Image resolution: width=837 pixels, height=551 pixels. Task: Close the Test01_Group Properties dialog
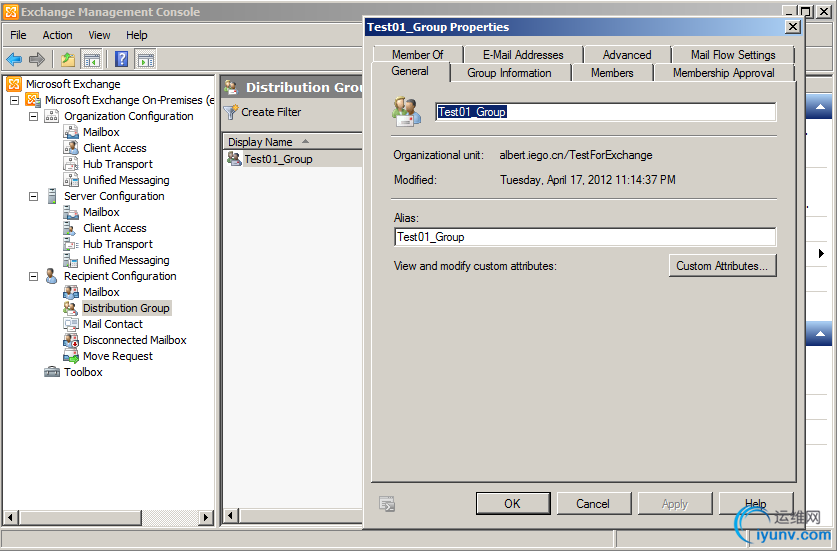793,27
